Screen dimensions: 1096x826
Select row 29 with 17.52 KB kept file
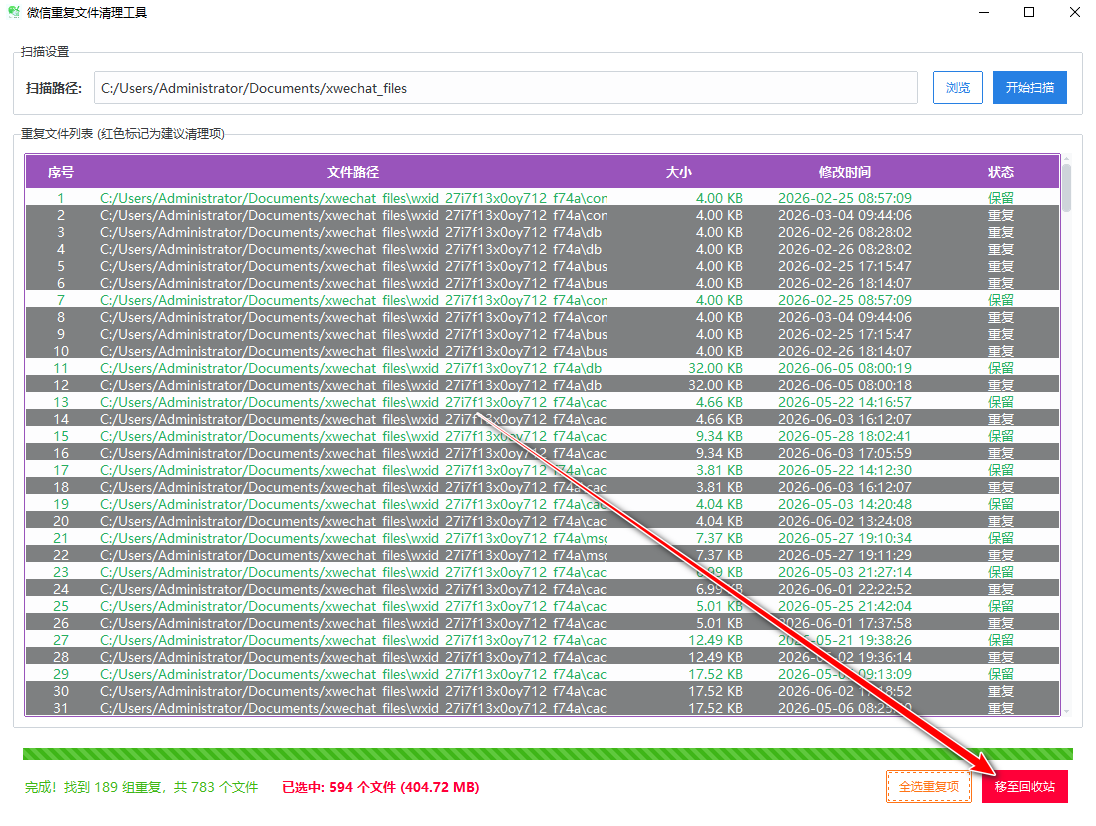(x=542, y=674)
